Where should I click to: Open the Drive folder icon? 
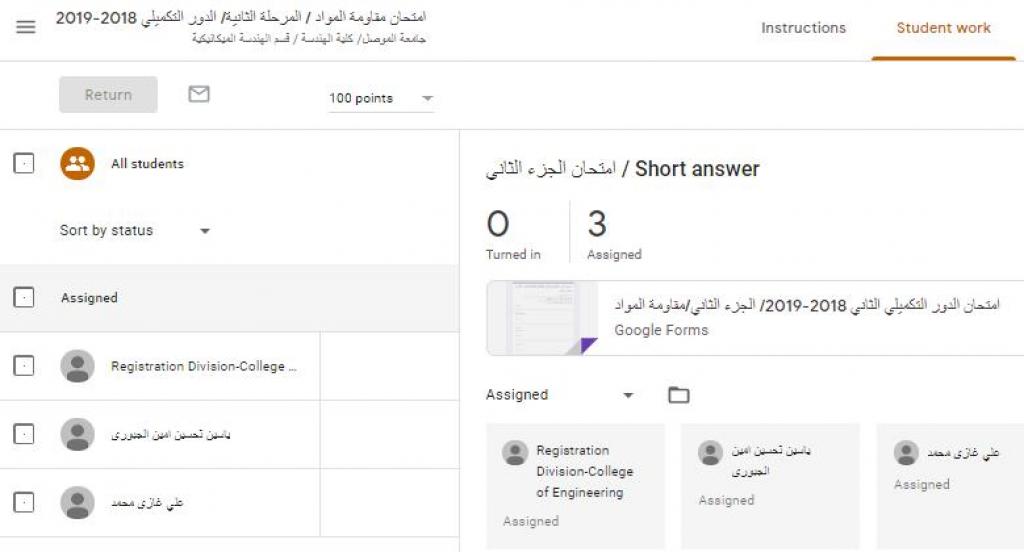[x=679, y=395]
